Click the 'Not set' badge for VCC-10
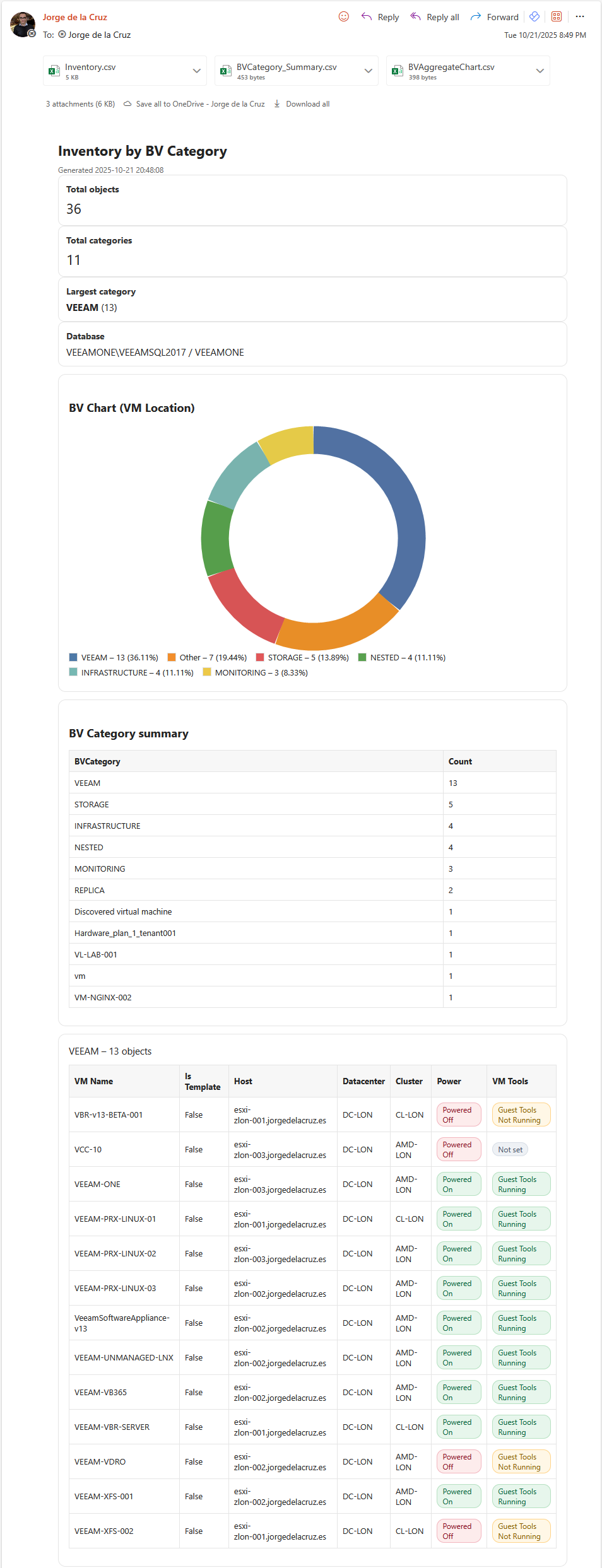 pos(510,1149)
